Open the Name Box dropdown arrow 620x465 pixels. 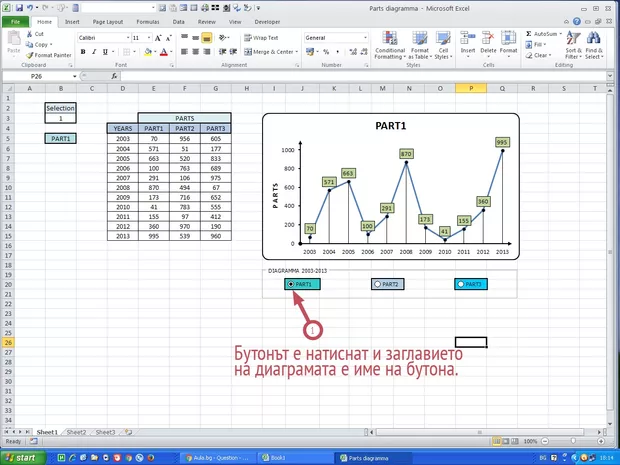[73, 76]
